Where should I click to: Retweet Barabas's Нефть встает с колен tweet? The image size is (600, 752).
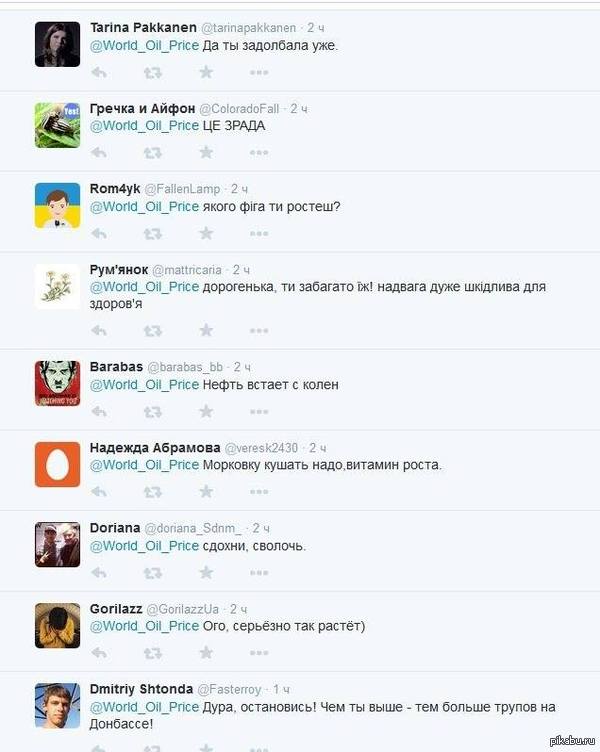pyautogui.click(x=153, y=412)
